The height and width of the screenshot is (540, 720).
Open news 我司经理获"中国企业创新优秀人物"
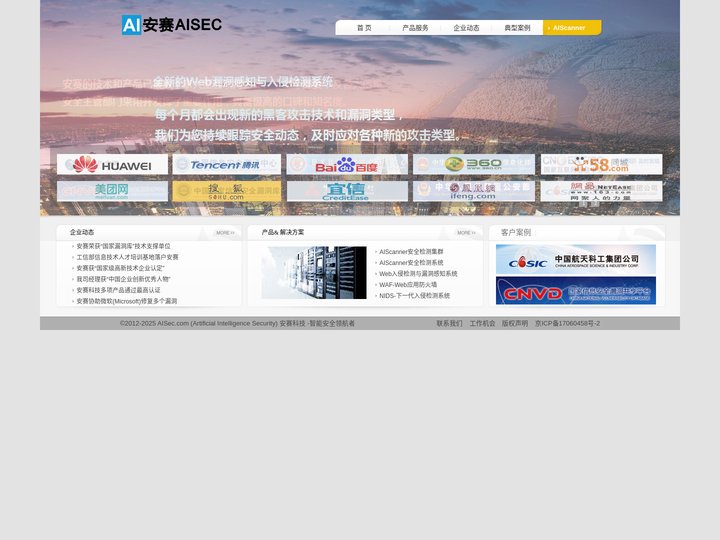[123, 279]
